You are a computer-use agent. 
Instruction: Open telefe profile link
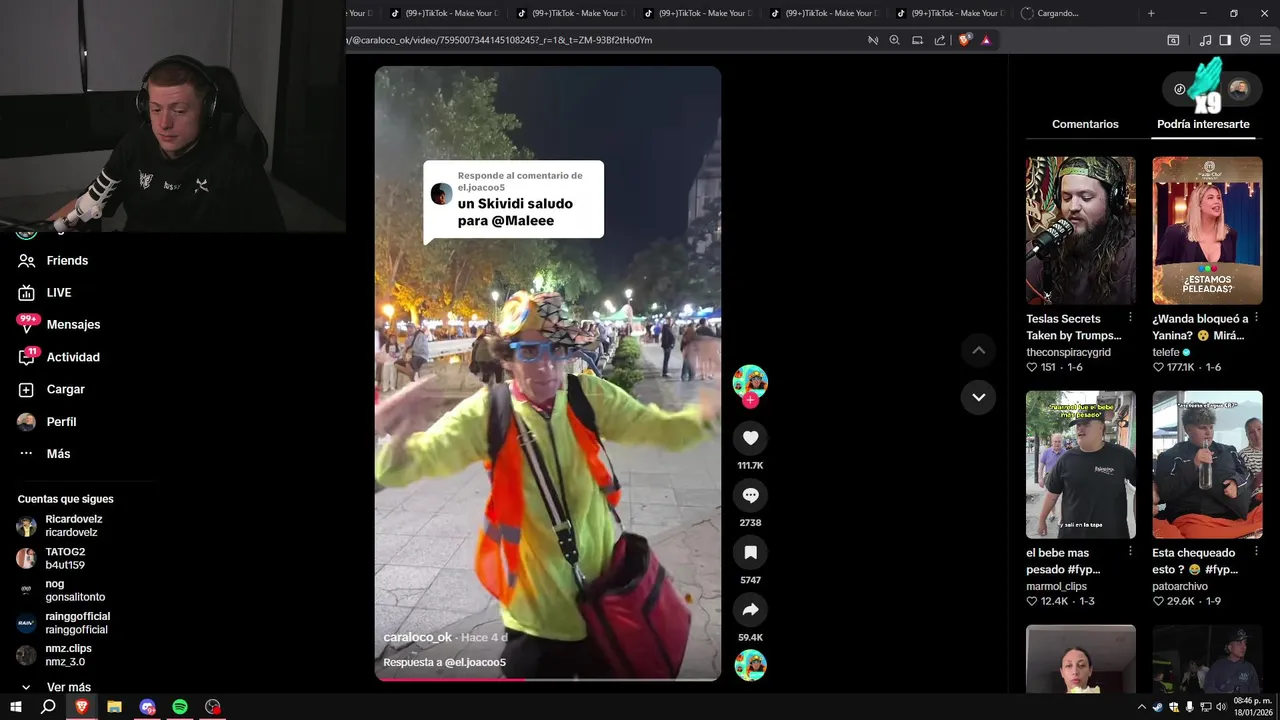[x=1166, y=352]
